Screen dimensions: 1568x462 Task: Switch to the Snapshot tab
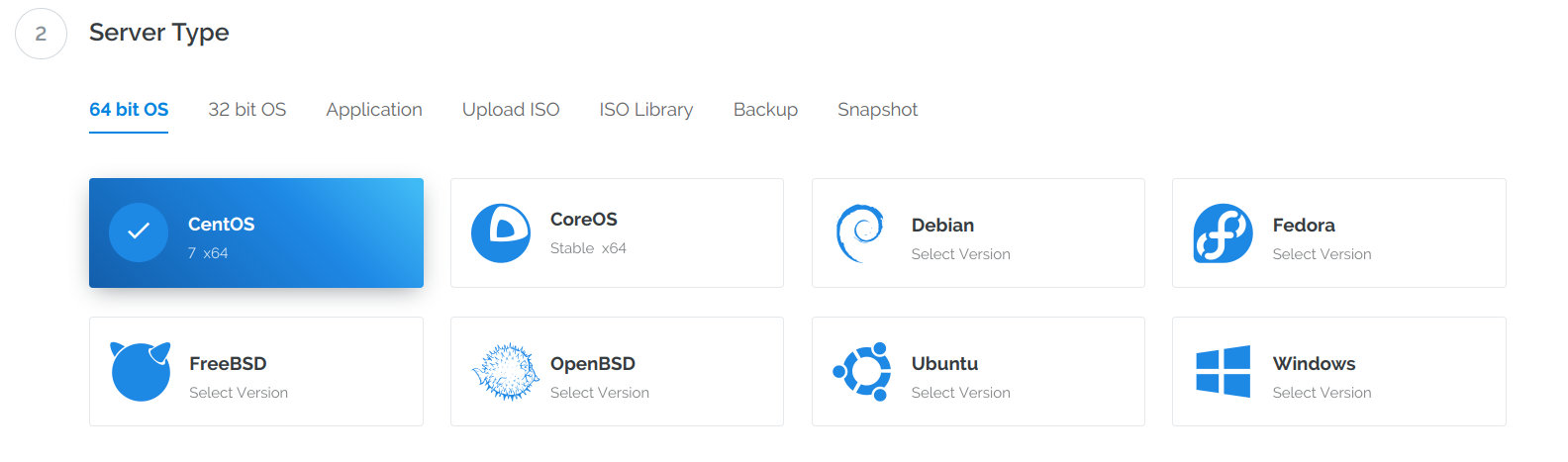coord(878,110)
